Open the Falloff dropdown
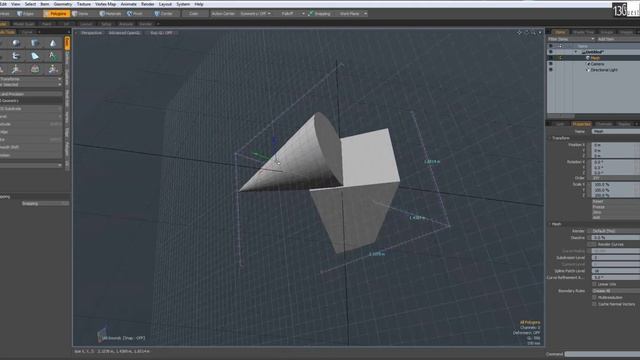Viewport: 640px width, 360px height. (292, 13)
